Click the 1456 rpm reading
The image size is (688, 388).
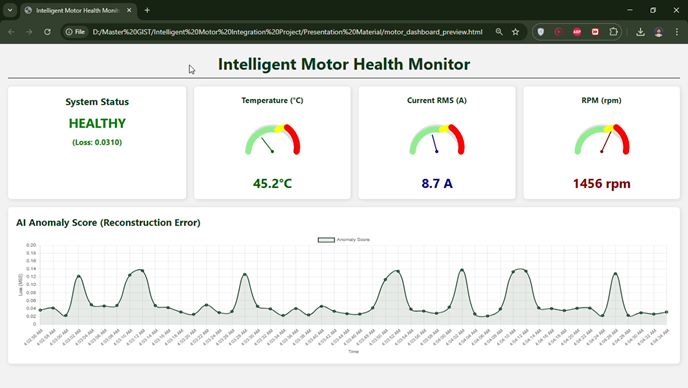602,183
